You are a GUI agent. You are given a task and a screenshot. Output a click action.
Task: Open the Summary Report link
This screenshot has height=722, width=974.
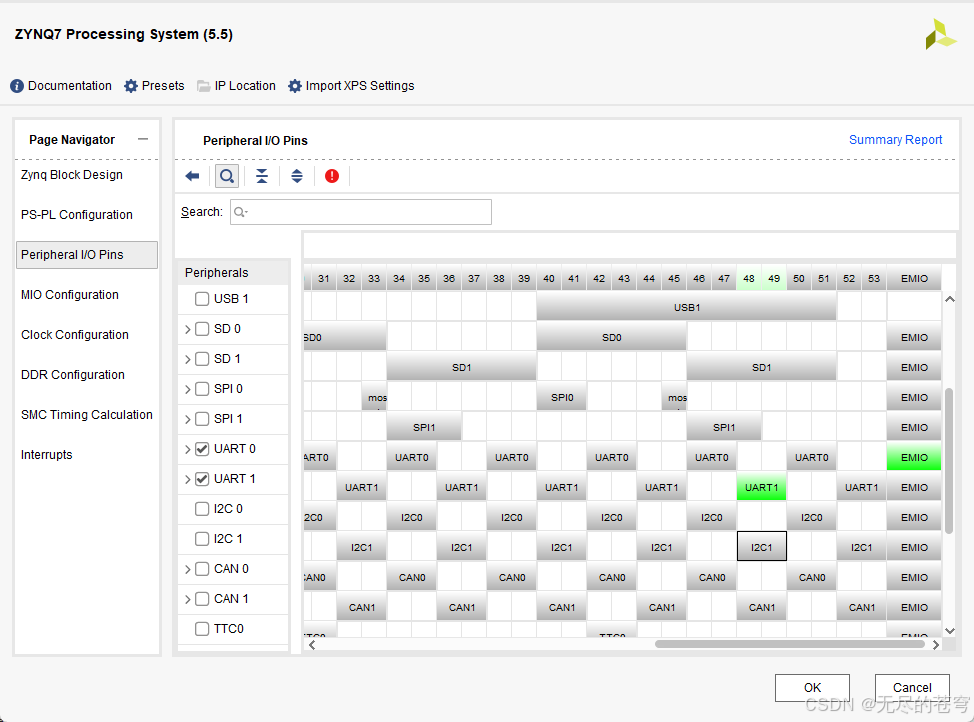pos(895,140)
